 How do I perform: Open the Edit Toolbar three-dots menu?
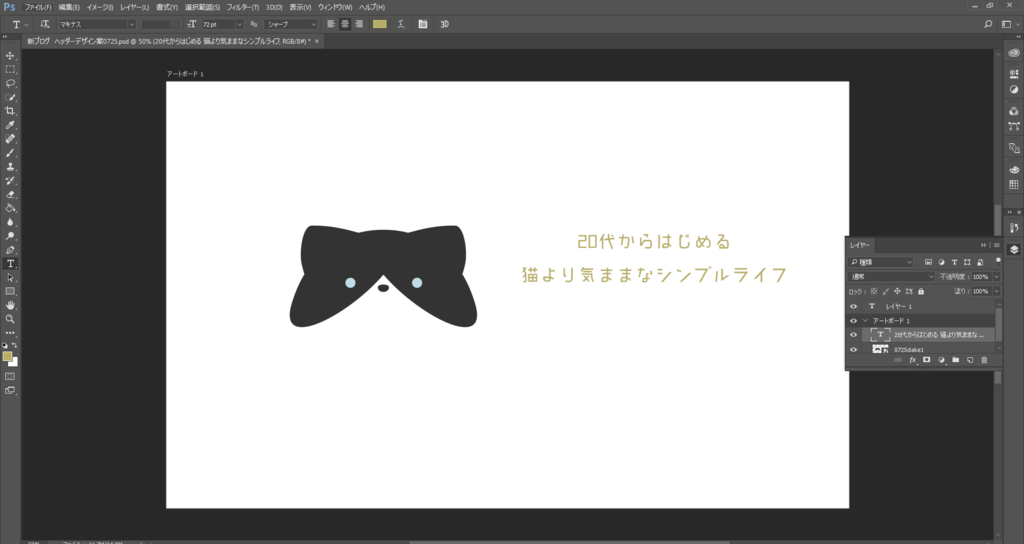(10, 333)
